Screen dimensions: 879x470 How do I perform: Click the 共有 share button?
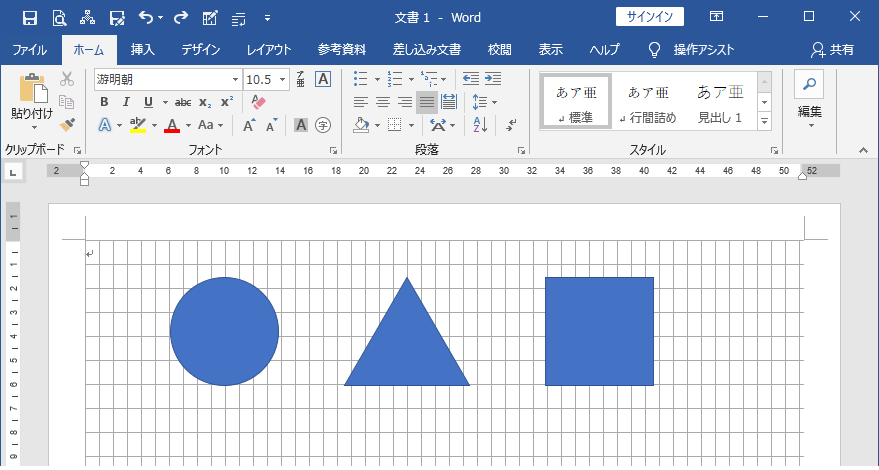832,49
